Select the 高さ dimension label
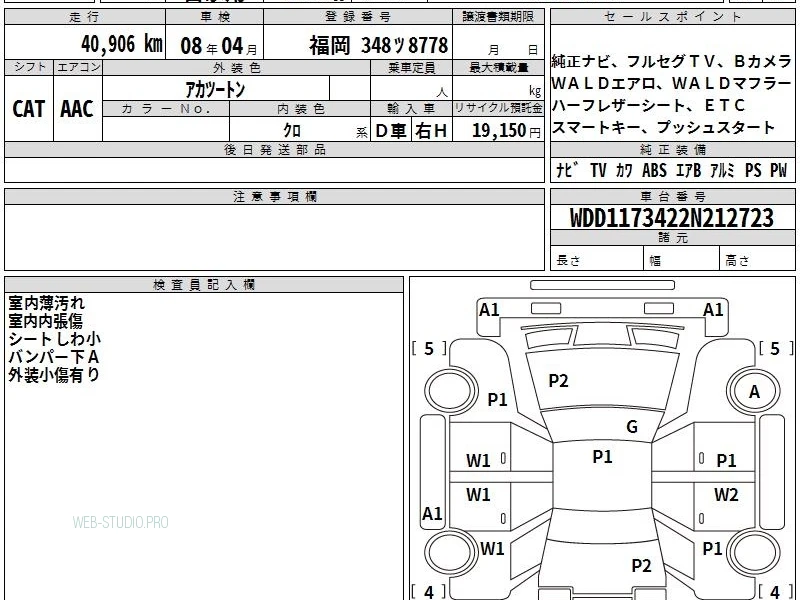Viewport: 800px width, 600px height. coord(737,261)
